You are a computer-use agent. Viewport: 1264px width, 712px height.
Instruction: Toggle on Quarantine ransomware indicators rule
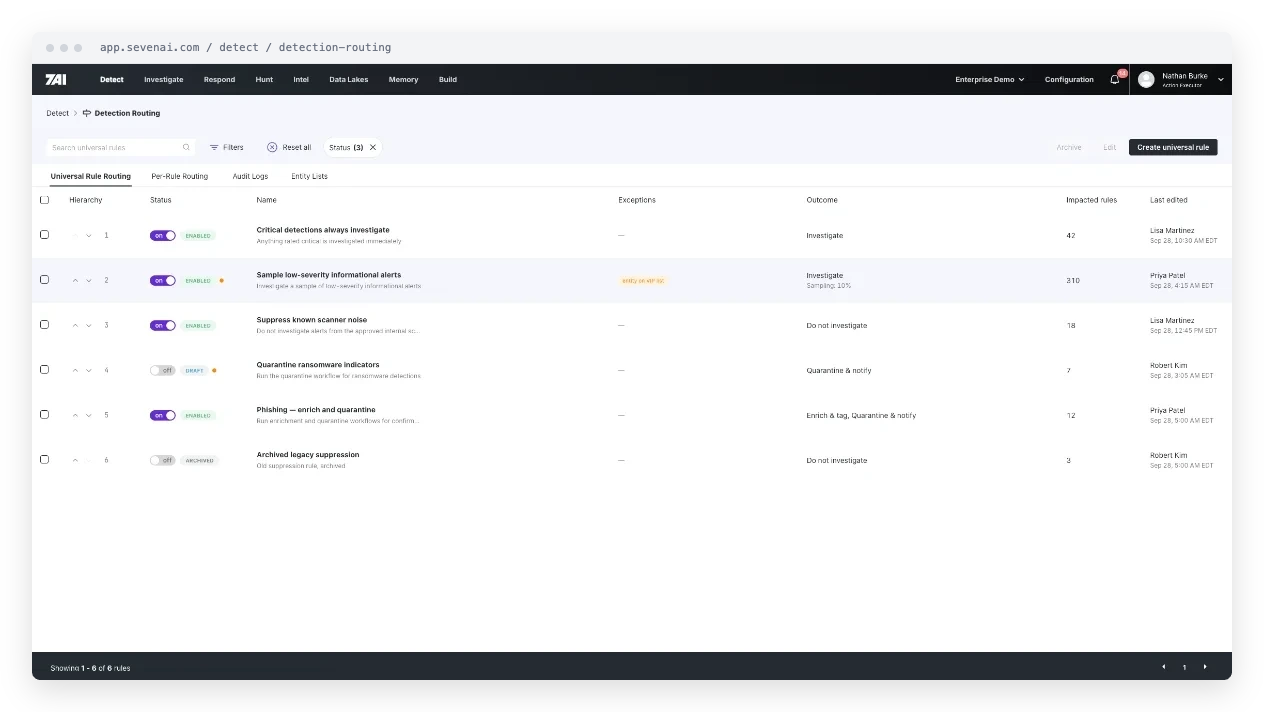pos(163,370)
